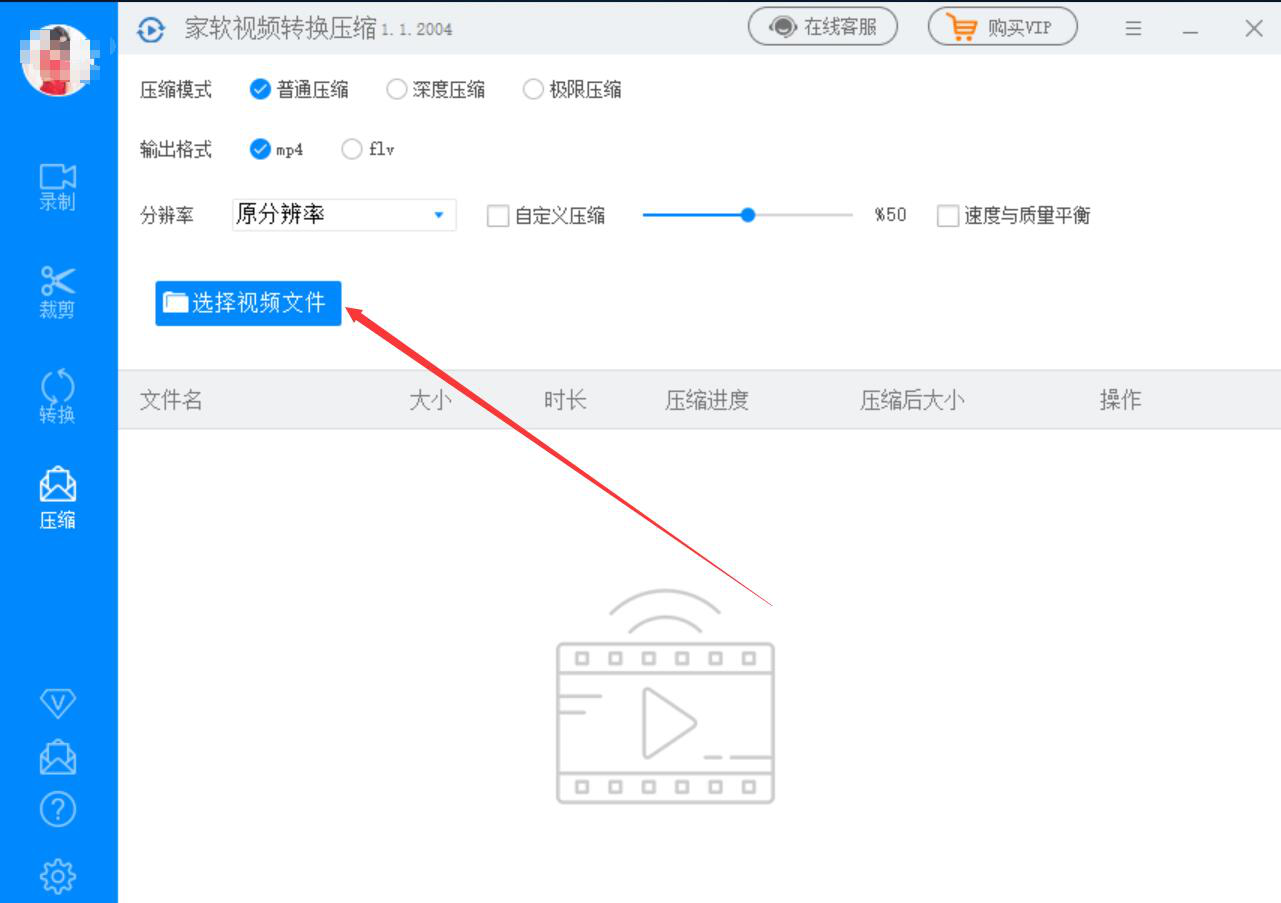Click the 输出格式 label
Viewport: 1281px width, 903px height.
176,150
